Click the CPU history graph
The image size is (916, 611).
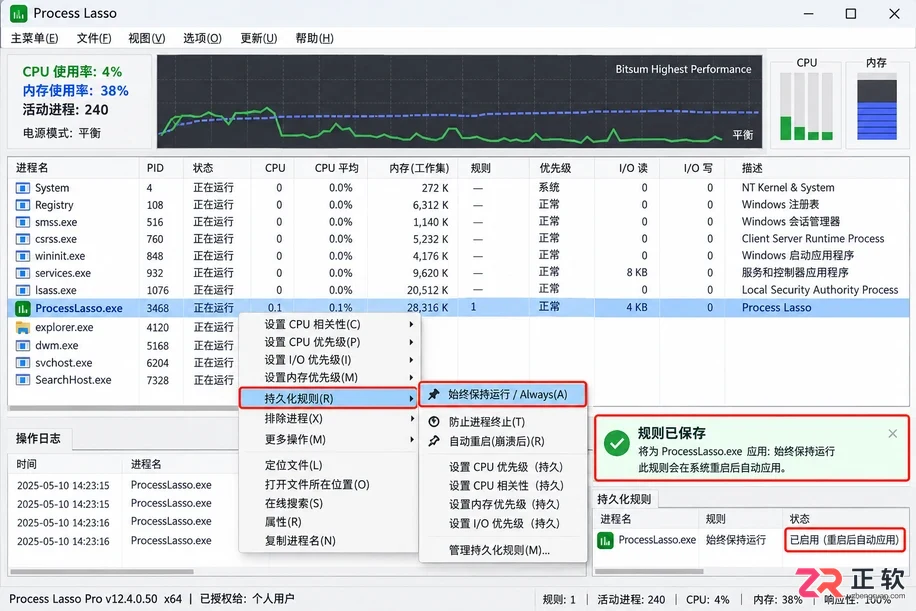(459, 102)
